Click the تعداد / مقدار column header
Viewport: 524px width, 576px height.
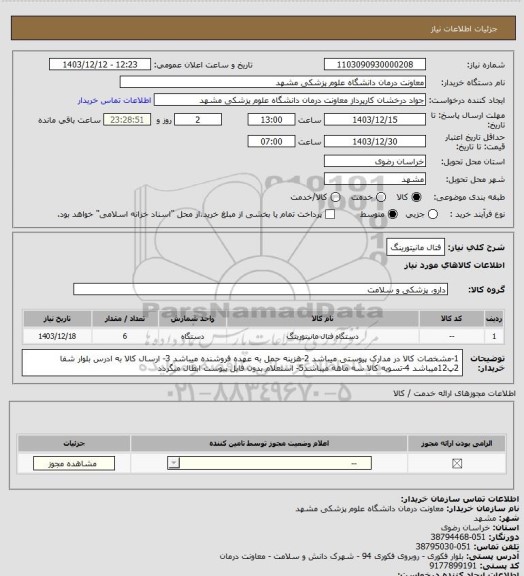tap(125, 318)
